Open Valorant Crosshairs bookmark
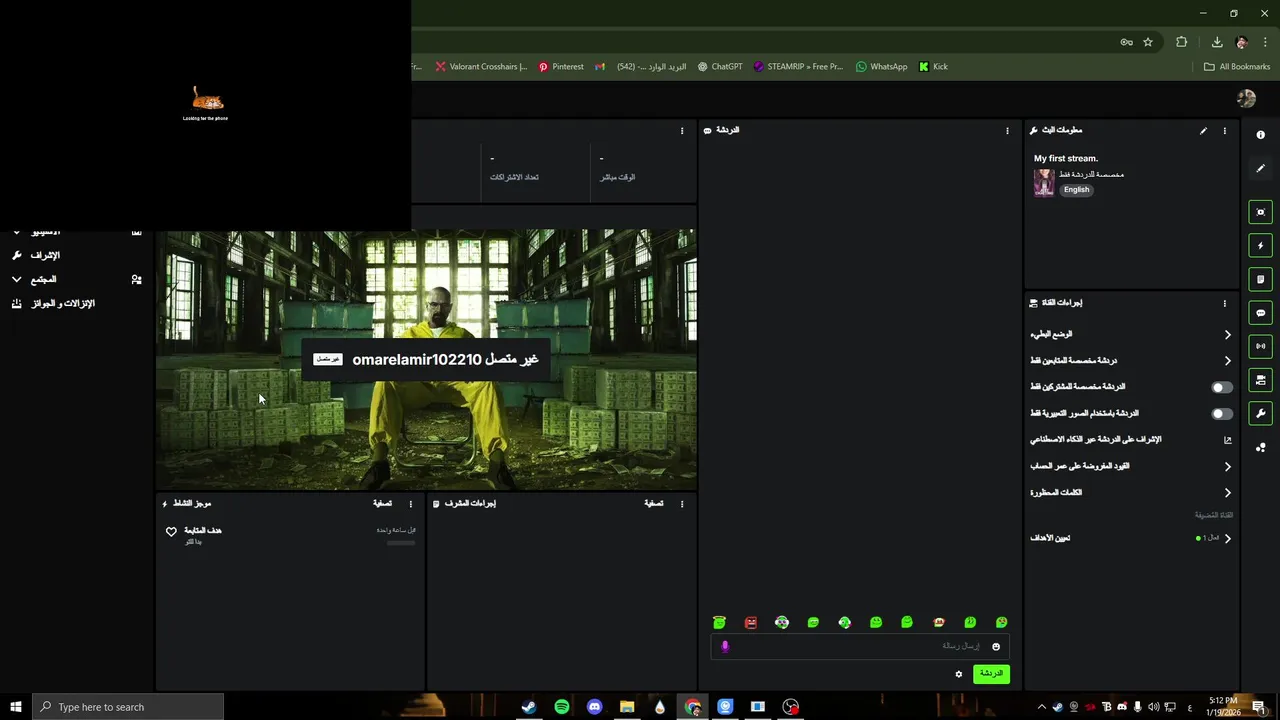1280x720 pixels. pyautogui.click(x=481, y=67)
